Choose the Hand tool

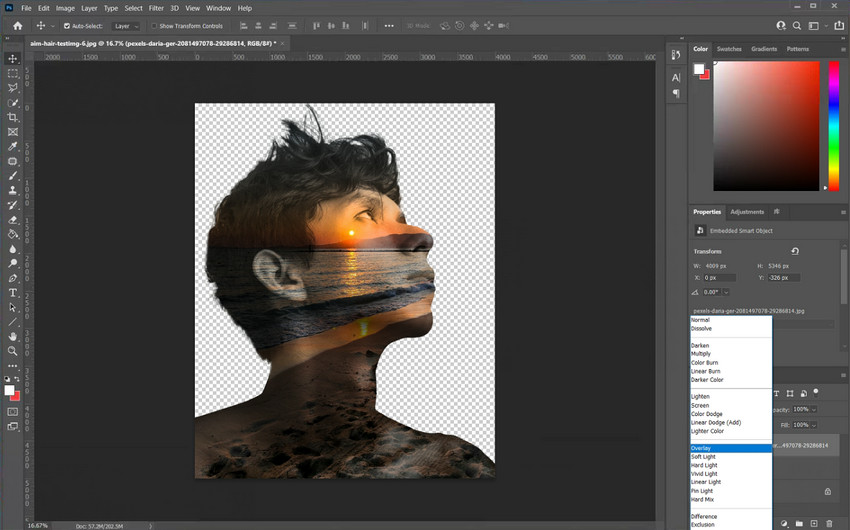(x=13, y=337)
